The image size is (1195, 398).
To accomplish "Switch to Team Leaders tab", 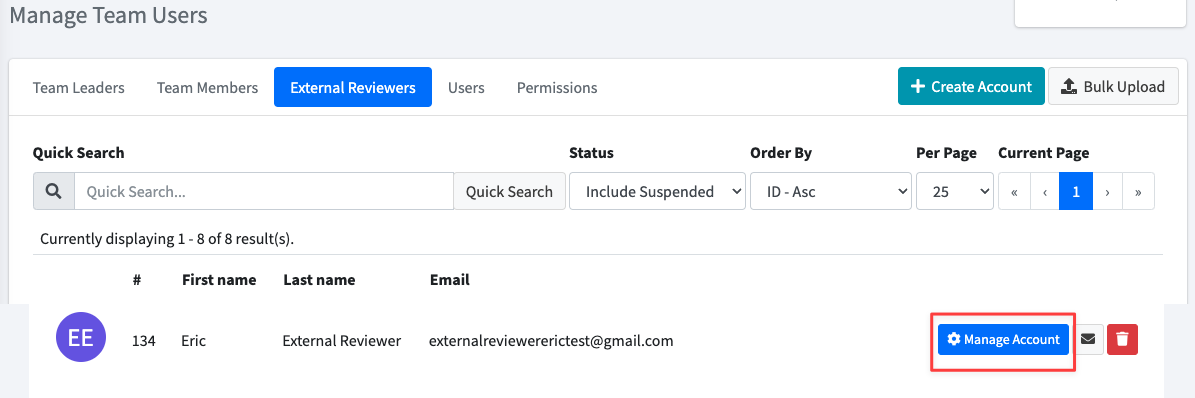I will click(78, 88).
